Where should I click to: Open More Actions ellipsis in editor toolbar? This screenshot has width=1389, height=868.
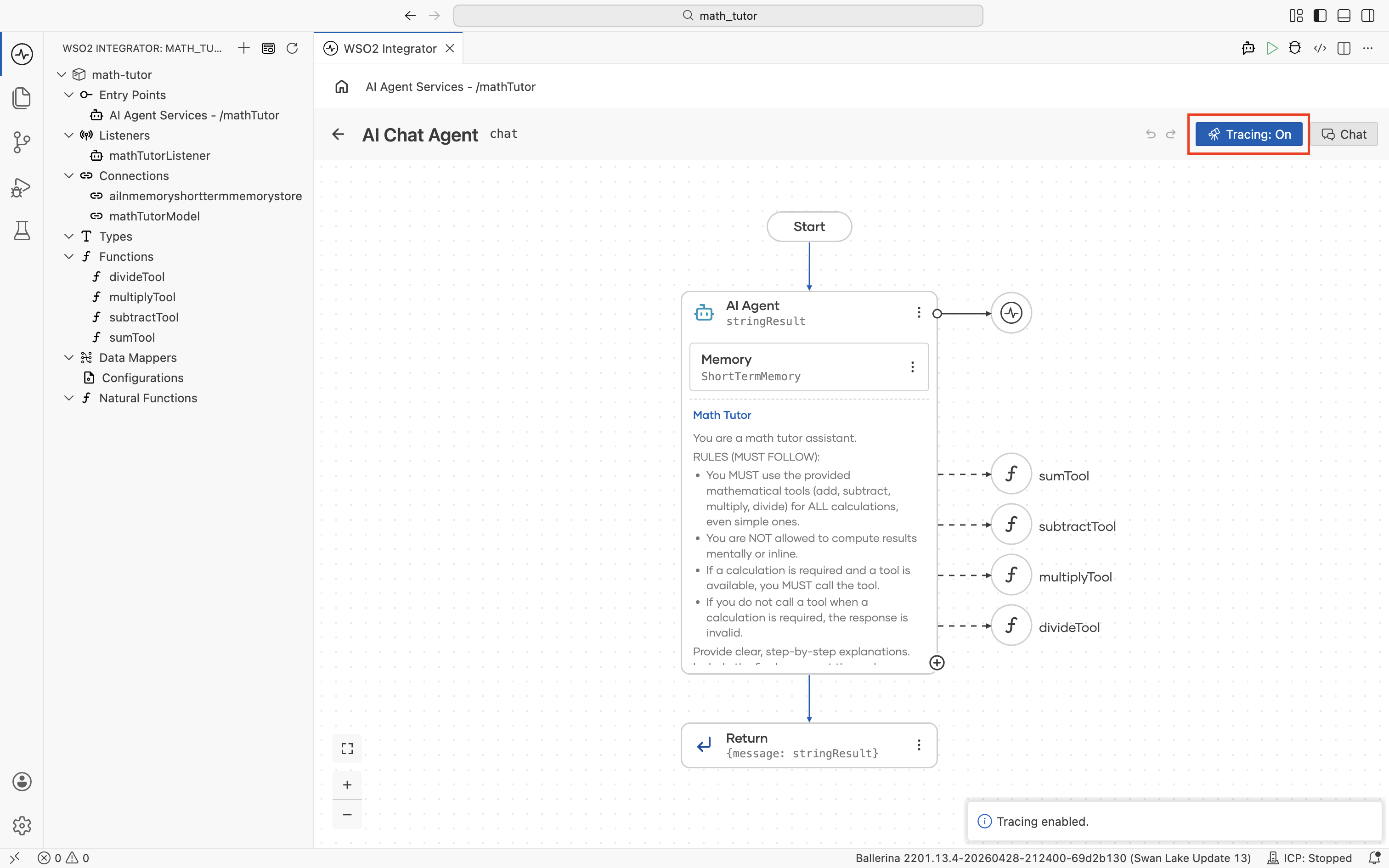1368,48
